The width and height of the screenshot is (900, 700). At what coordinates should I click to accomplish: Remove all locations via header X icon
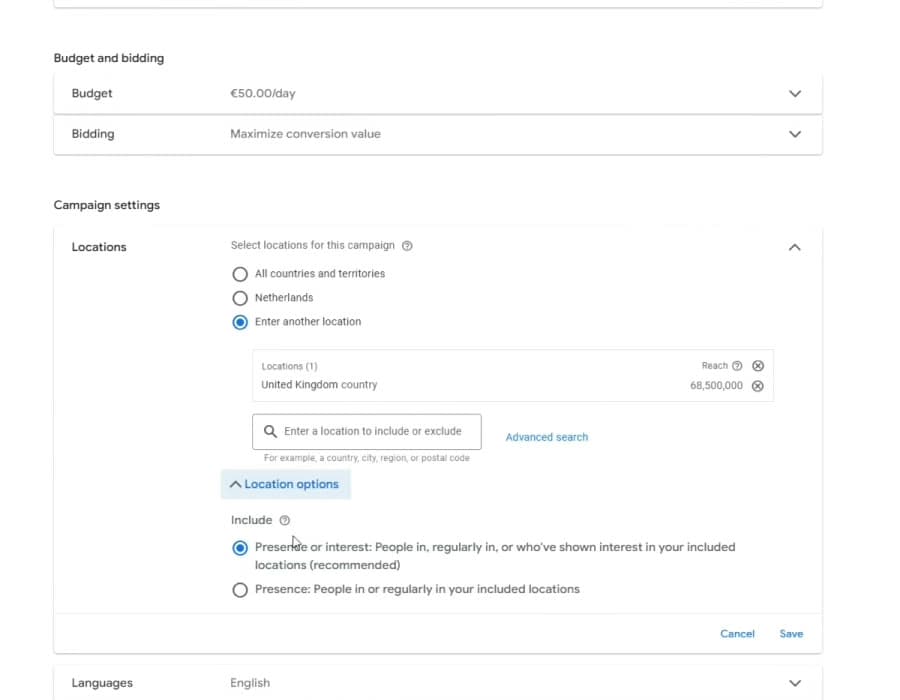[758, 365]
